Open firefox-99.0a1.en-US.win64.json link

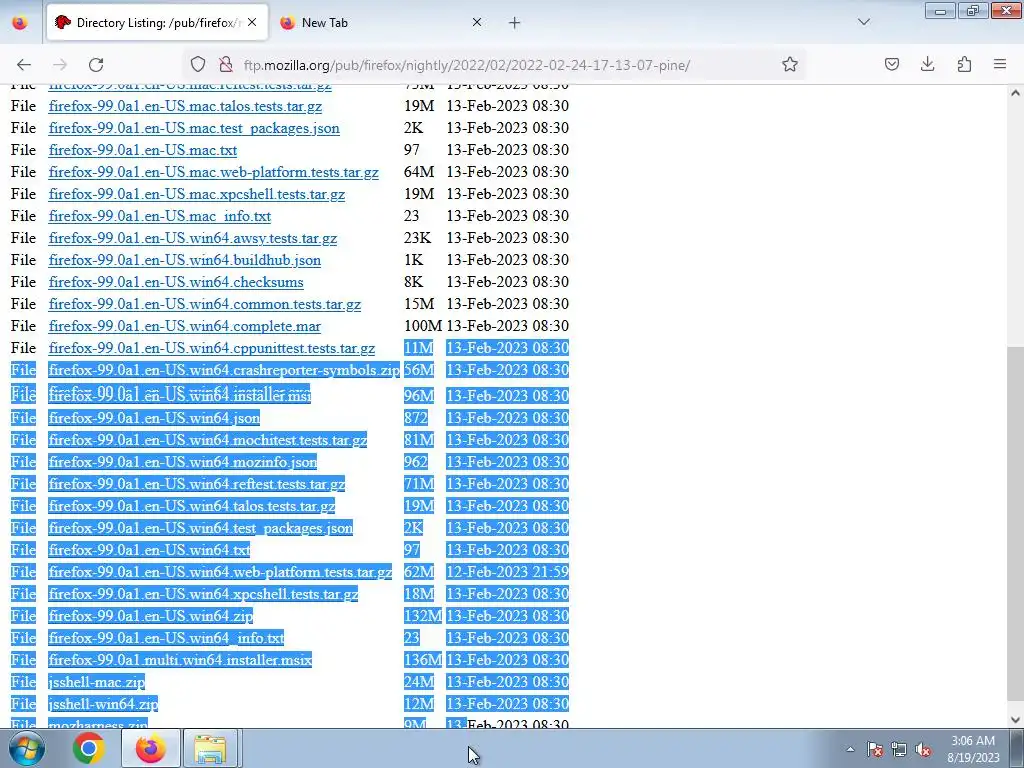(154, 418)
